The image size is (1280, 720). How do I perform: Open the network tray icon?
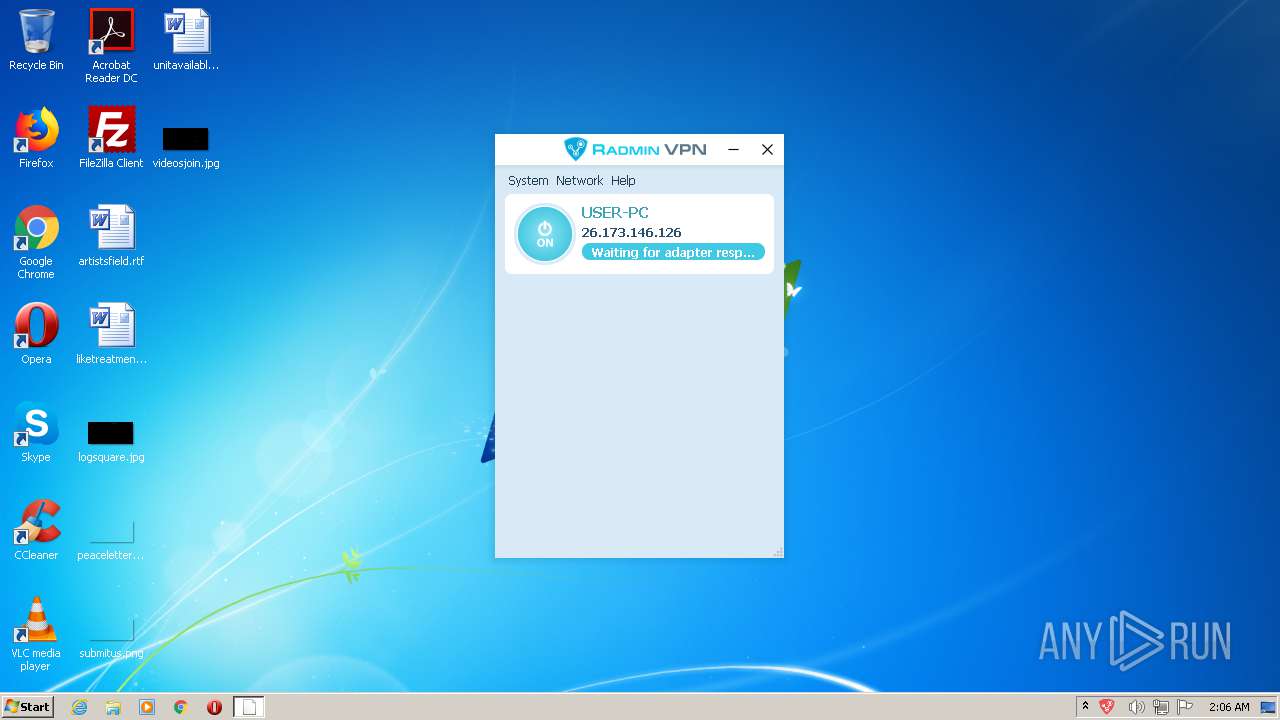click(1161, 707)
